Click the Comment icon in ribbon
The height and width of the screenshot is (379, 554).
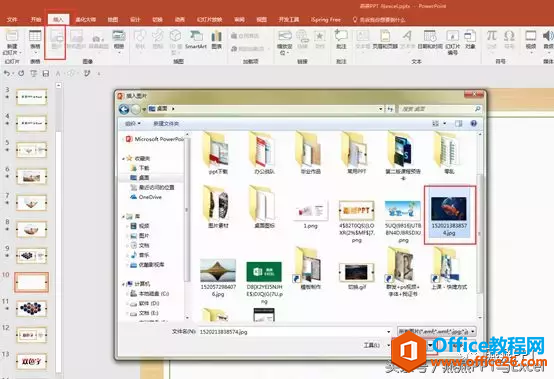(x=341, y=40)
